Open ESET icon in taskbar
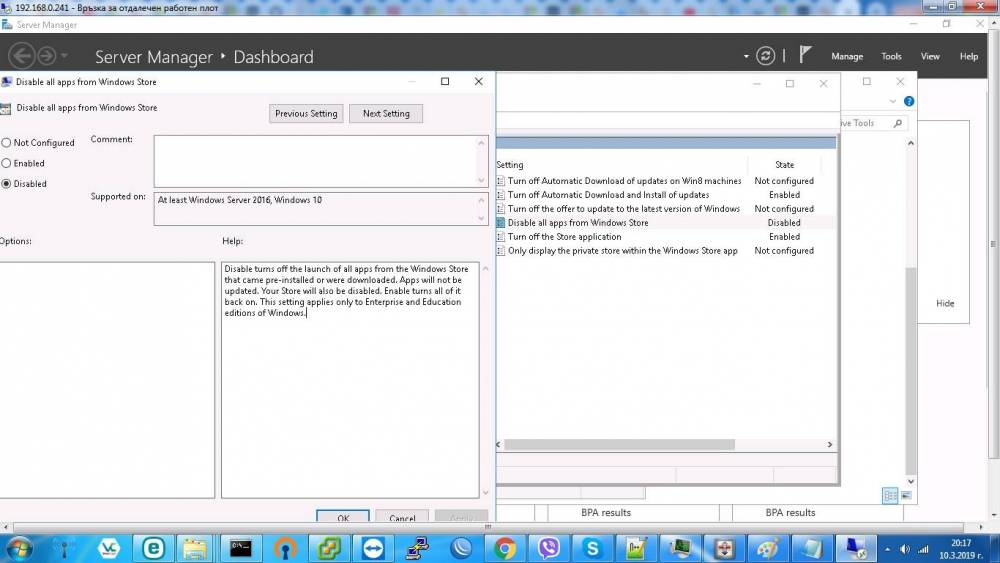Image resolution: width=1000 pixels, height=563 pixels. [154, 548]
